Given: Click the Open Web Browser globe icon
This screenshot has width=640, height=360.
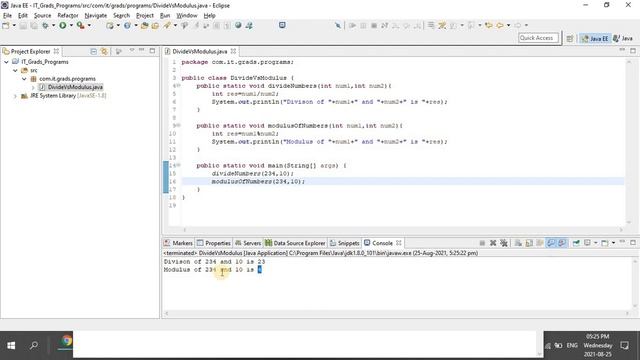Looking at the screenshot, I should tap(127, 25).
